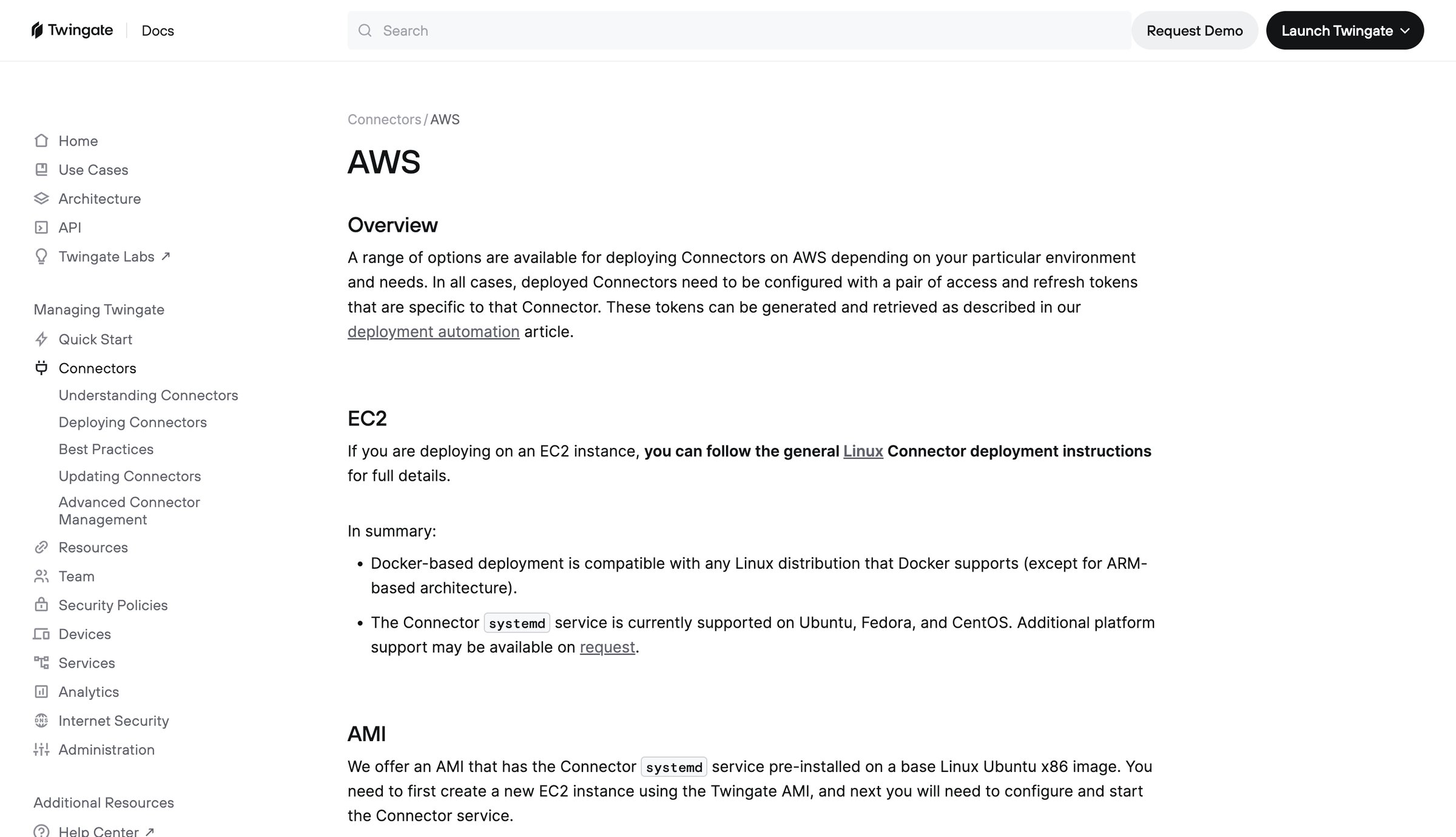Click the Architecture layers icon
The height and width of the screenshot is (837, 1456).
[x=41, y=198]
